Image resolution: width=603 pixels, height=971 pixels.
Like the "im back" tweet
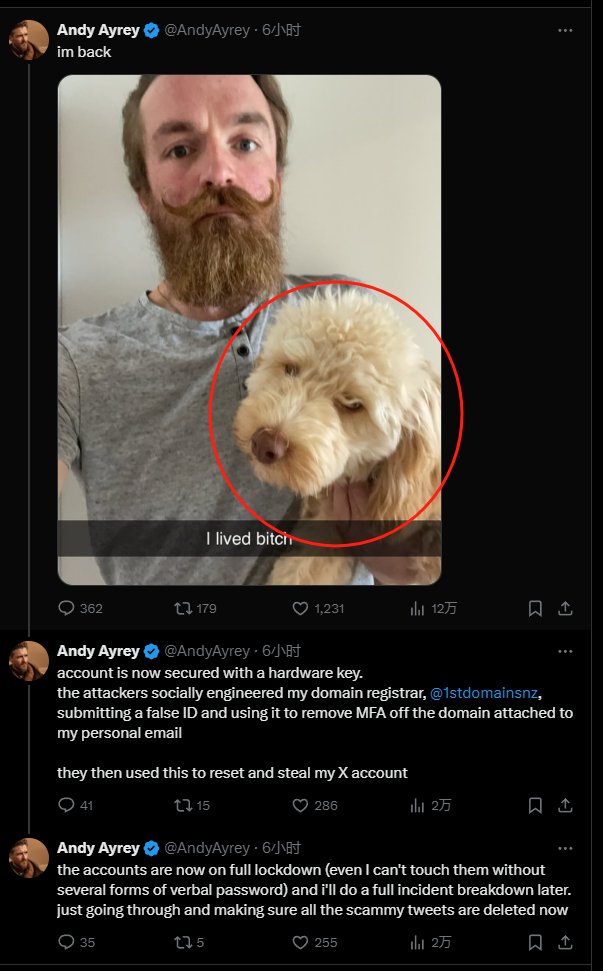tap(300, 608)
